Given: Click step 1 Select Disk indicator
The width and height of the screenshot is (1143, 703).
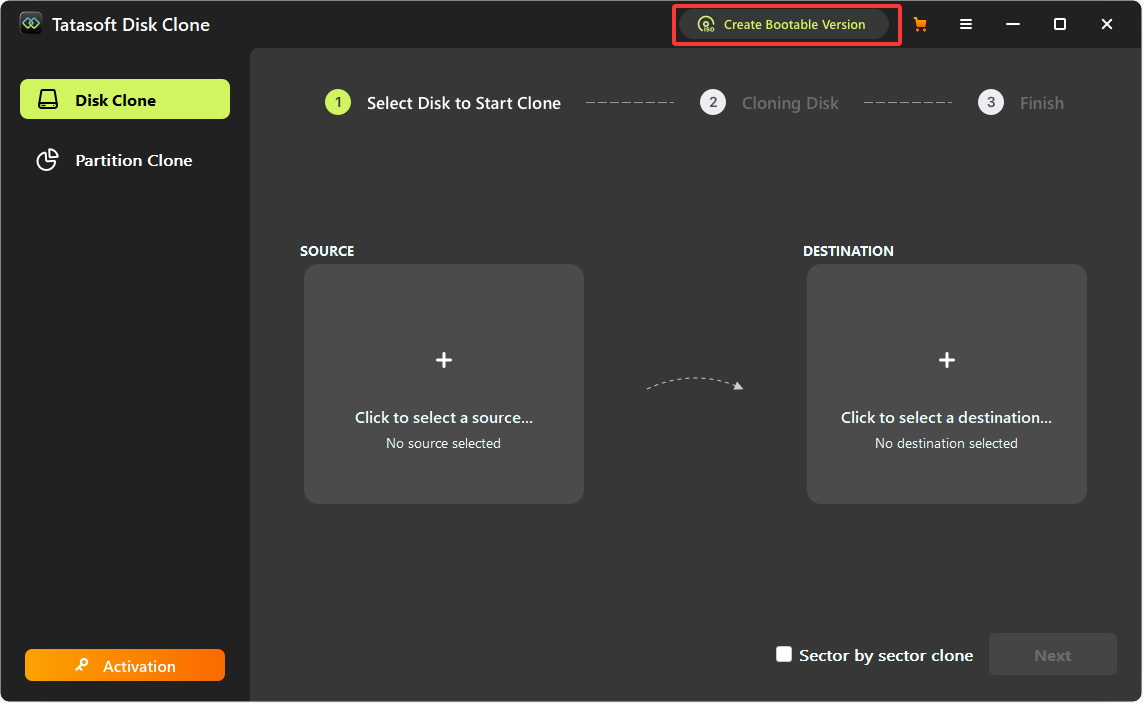Looking at the screenshot, I should (338, 102).
